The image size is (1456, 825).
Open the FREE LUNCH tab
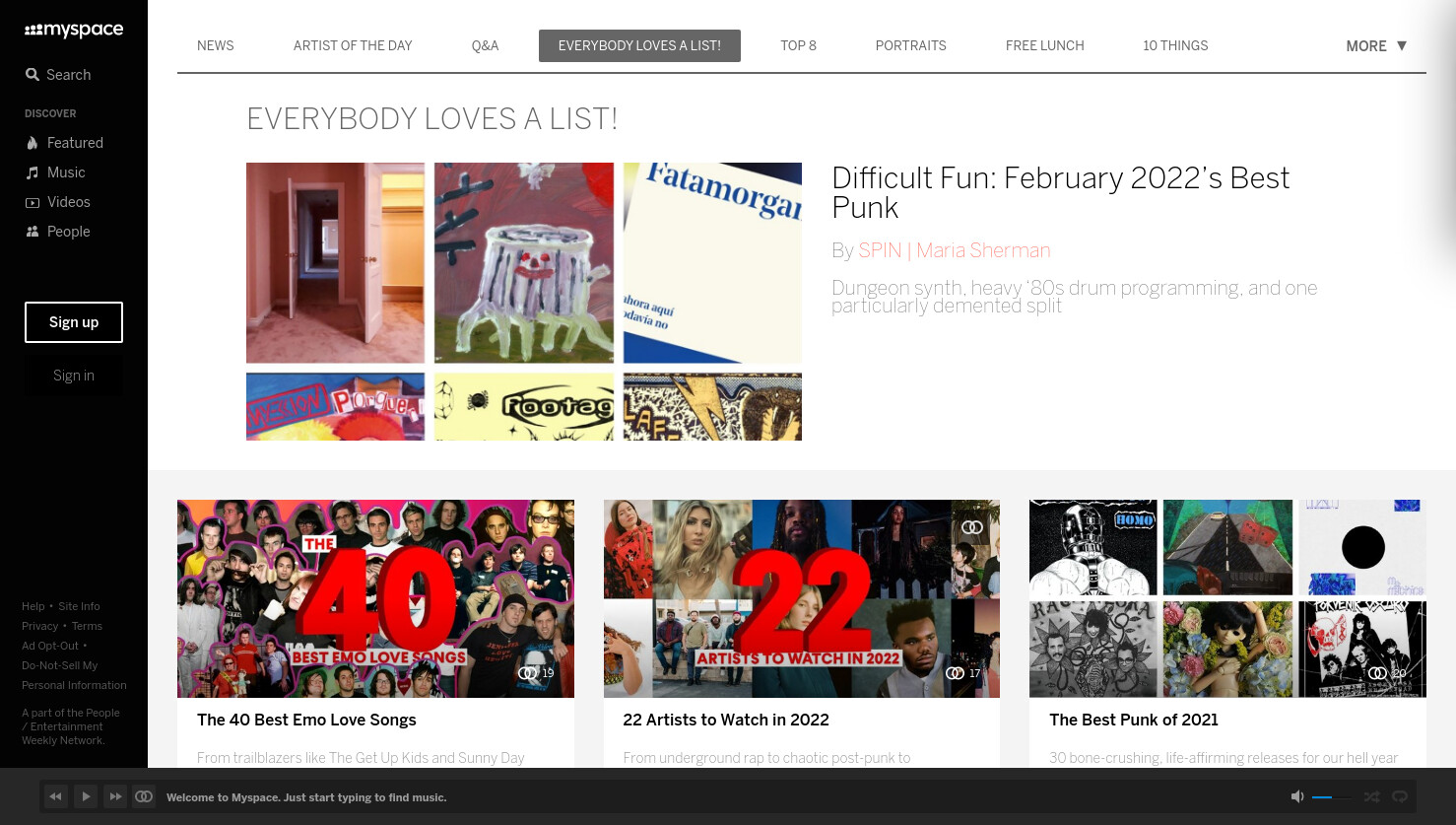point(1044,45)
